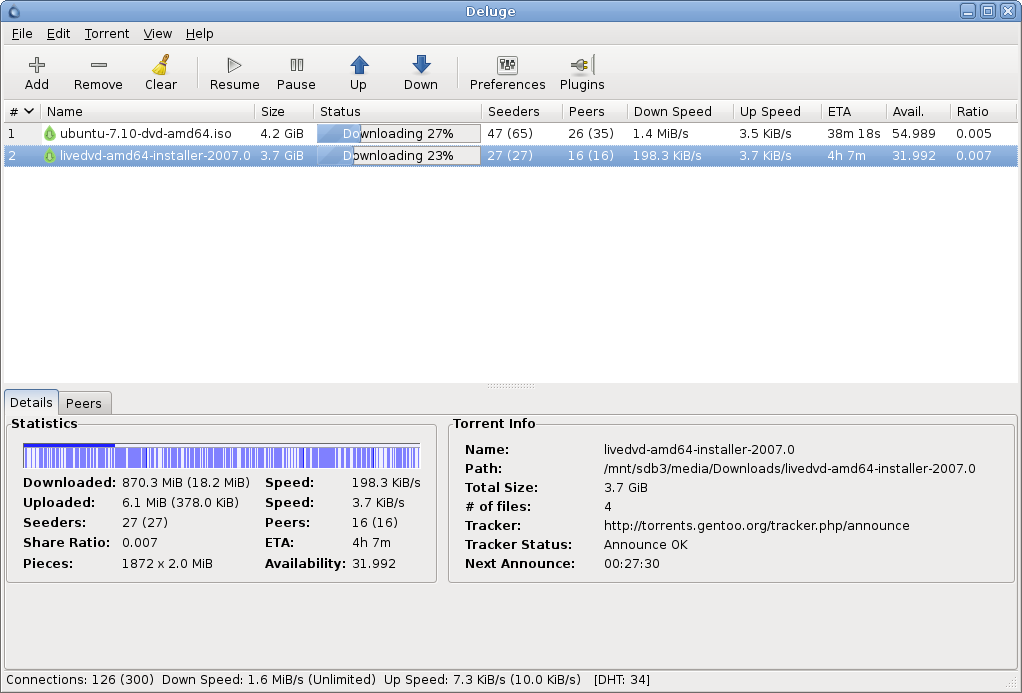
Task: Move torrent down in queue
Action: (421, 66)
